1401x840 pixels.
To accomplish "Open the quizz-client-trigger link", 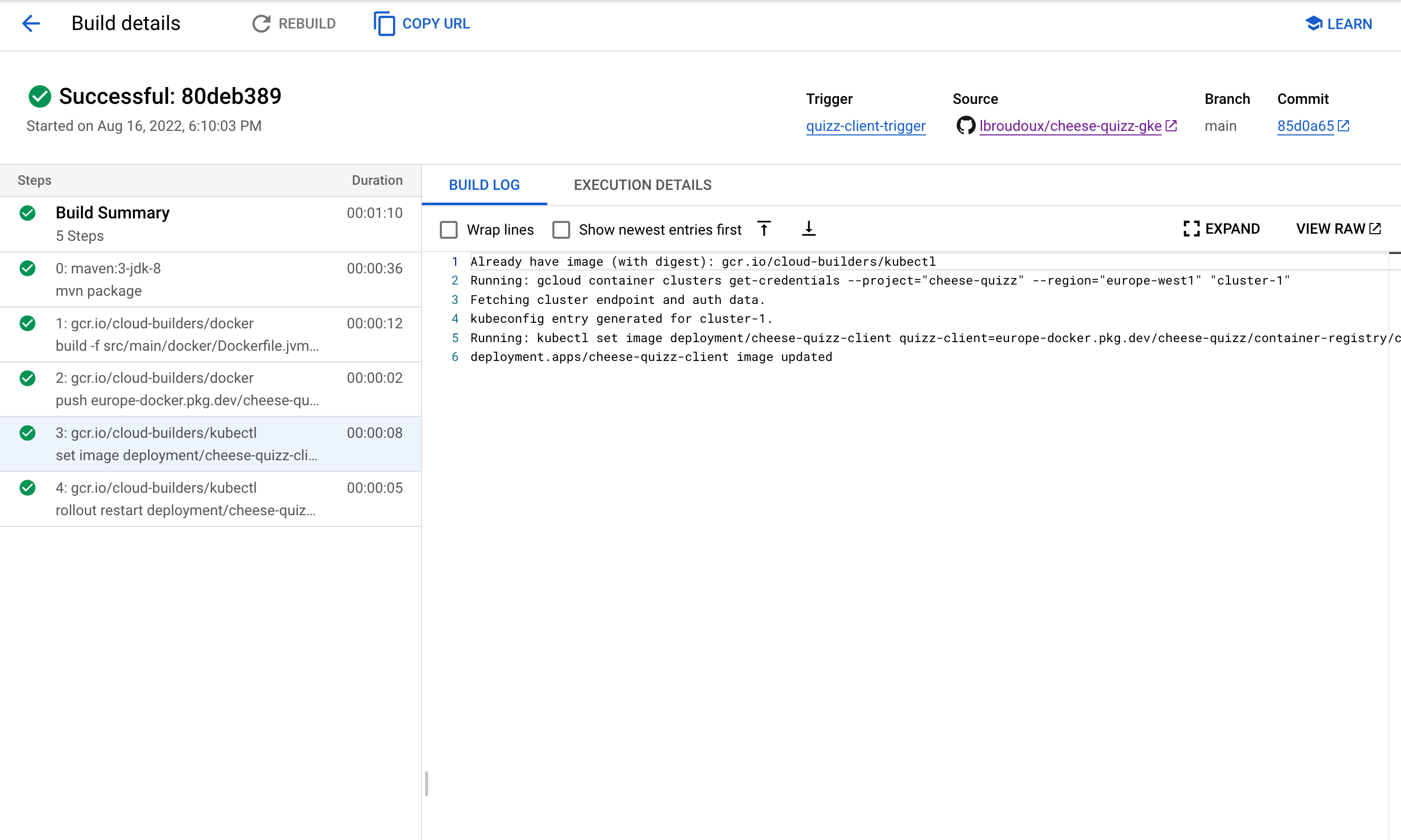I will [865, 126].
